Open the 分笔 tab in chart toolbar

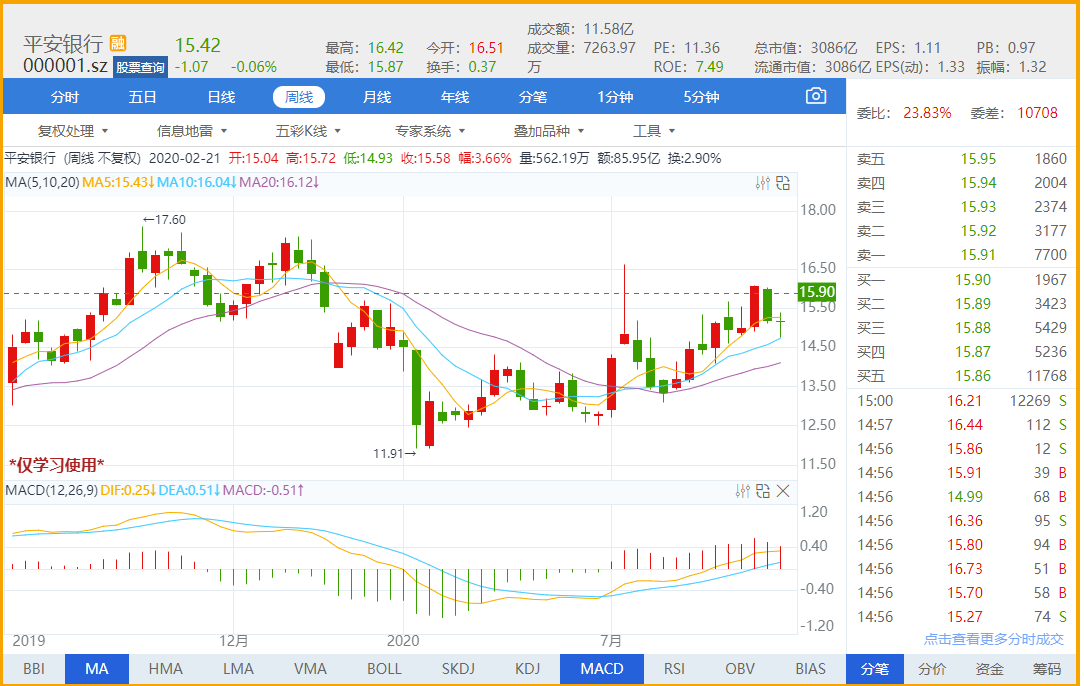click(532, 97)
